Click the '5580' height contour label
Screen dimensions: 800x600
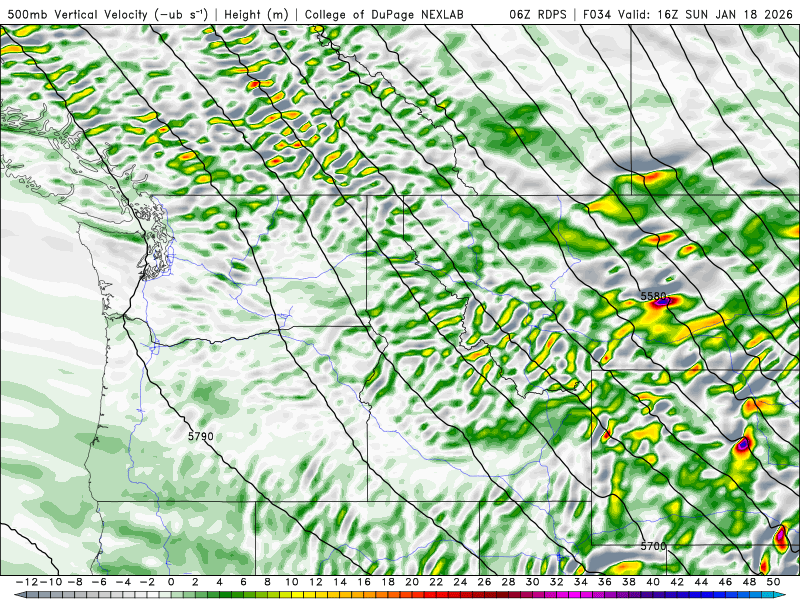tap(653, 296)
